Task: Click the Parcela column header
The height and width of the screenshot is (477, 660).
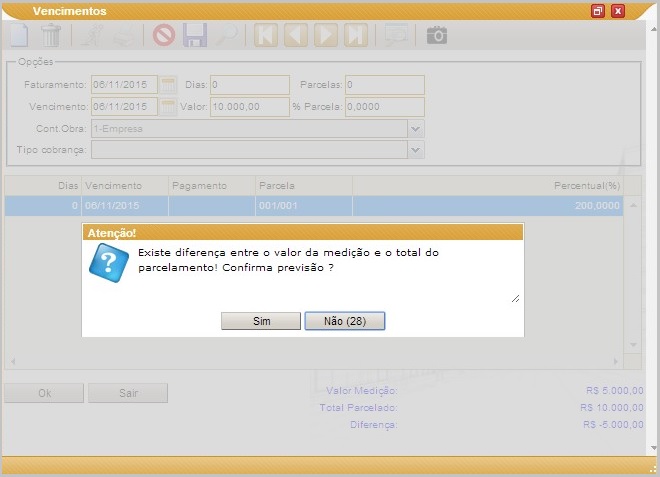Action: click(x=303, y=186)
